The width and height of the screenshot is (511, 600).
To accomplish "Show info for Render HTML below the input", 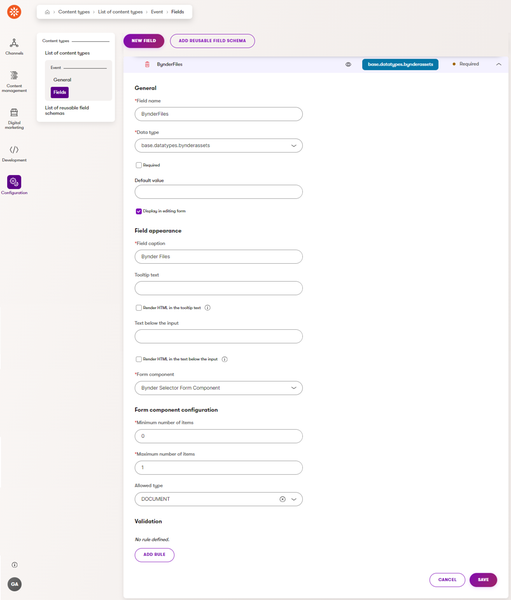I will [x=225, y=359].
